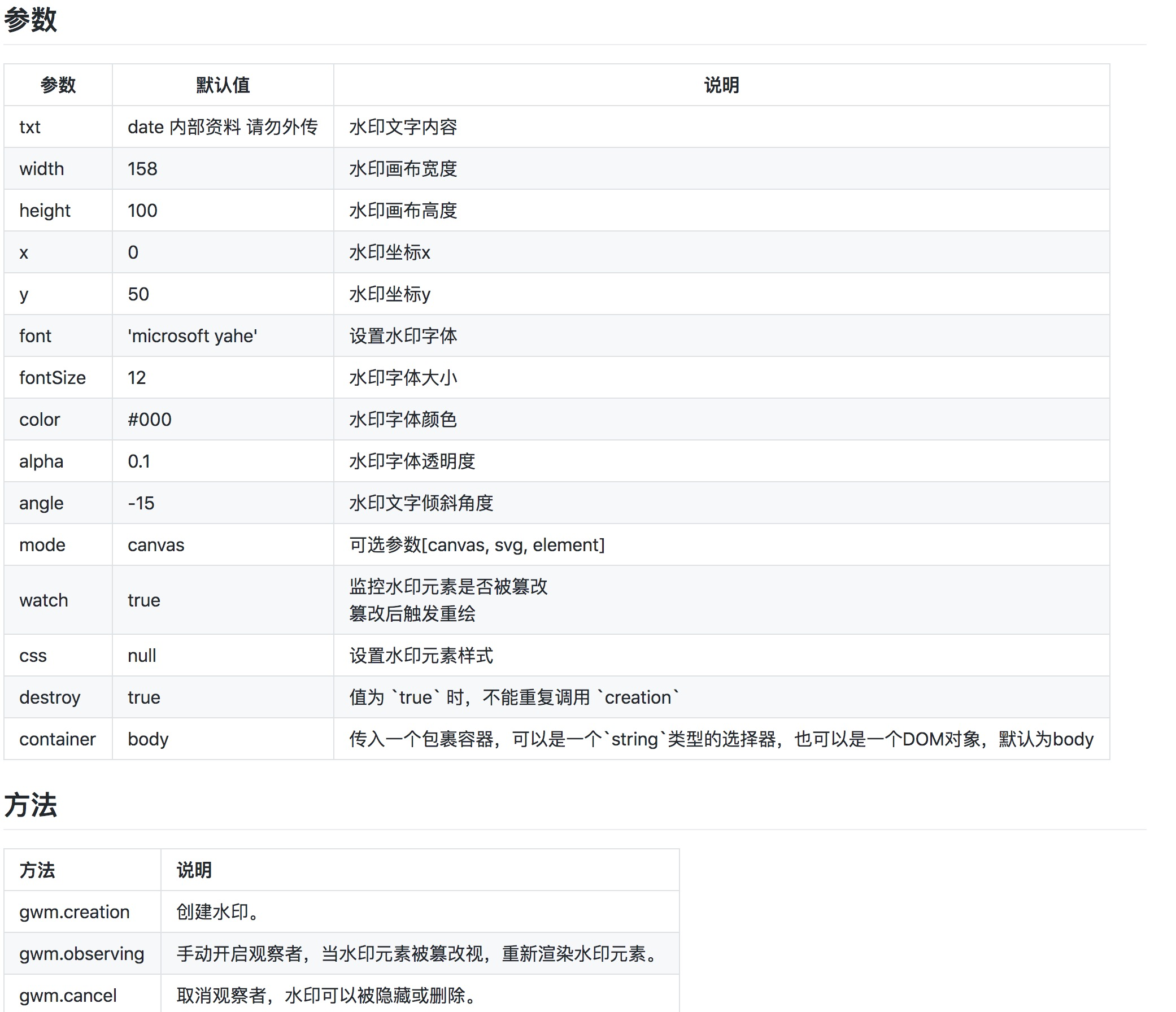Select the watch parameter row

point(43,600)
